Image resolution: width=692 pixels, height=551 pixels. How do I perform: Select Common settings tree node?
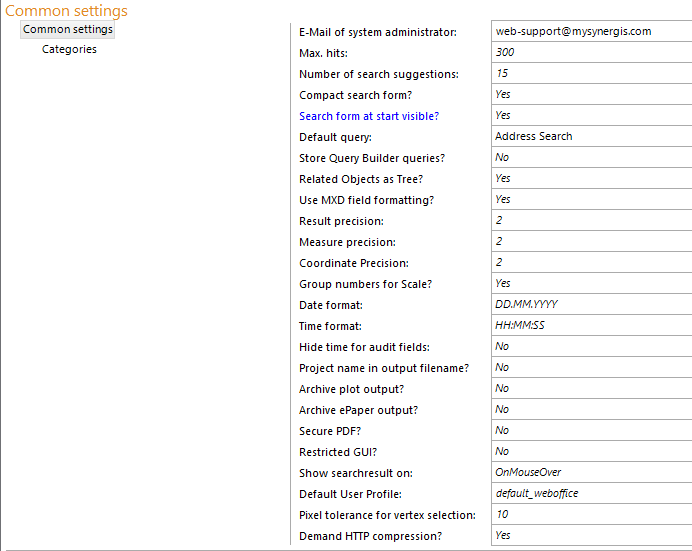(x=68, y=29)
